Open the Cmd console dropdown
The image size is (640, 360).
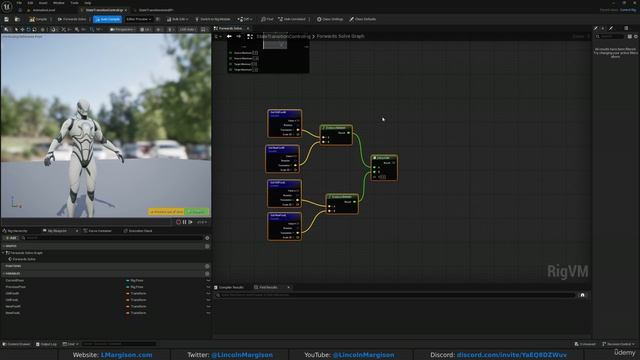pyautogui.click(x=70, y=344)
